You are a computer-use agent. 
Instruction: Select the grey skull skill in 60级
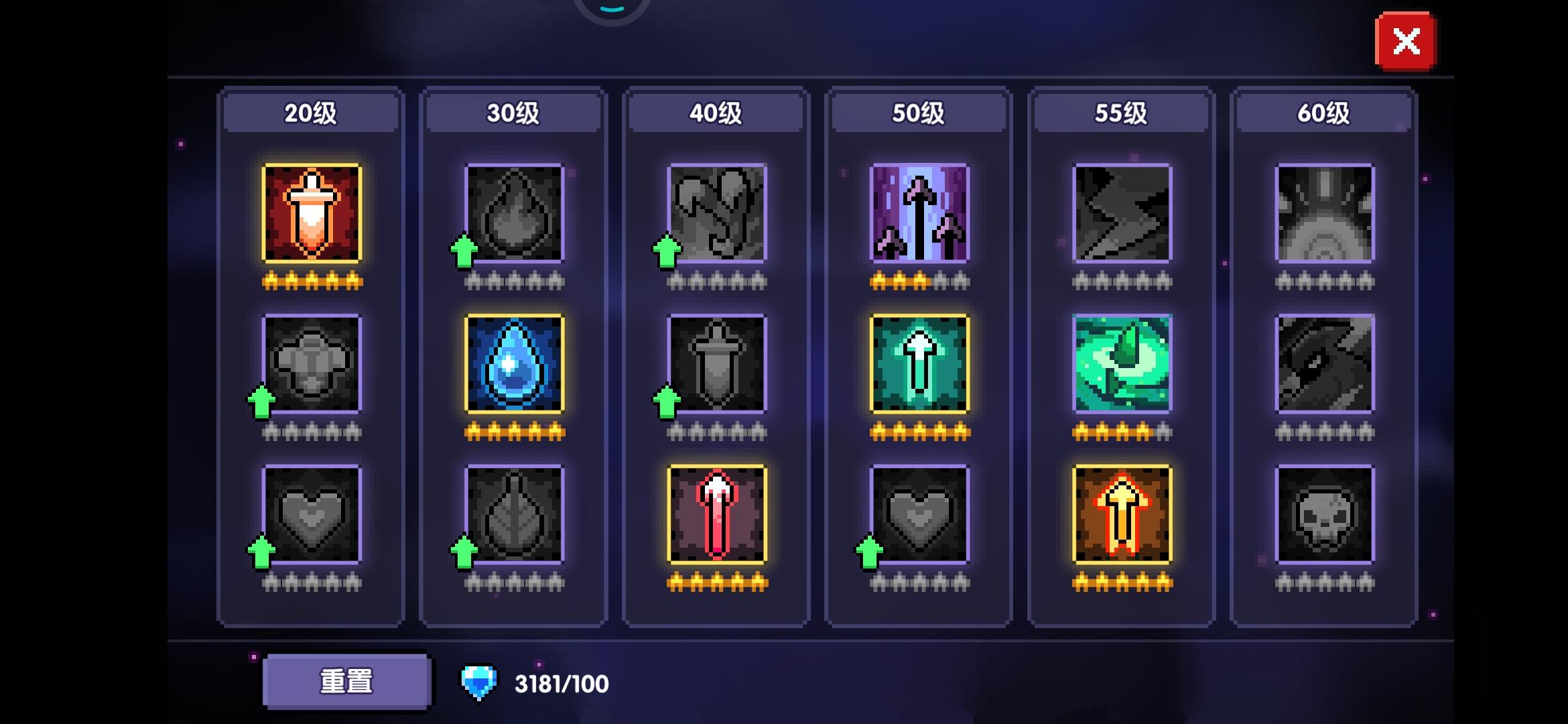[1325, 514]
